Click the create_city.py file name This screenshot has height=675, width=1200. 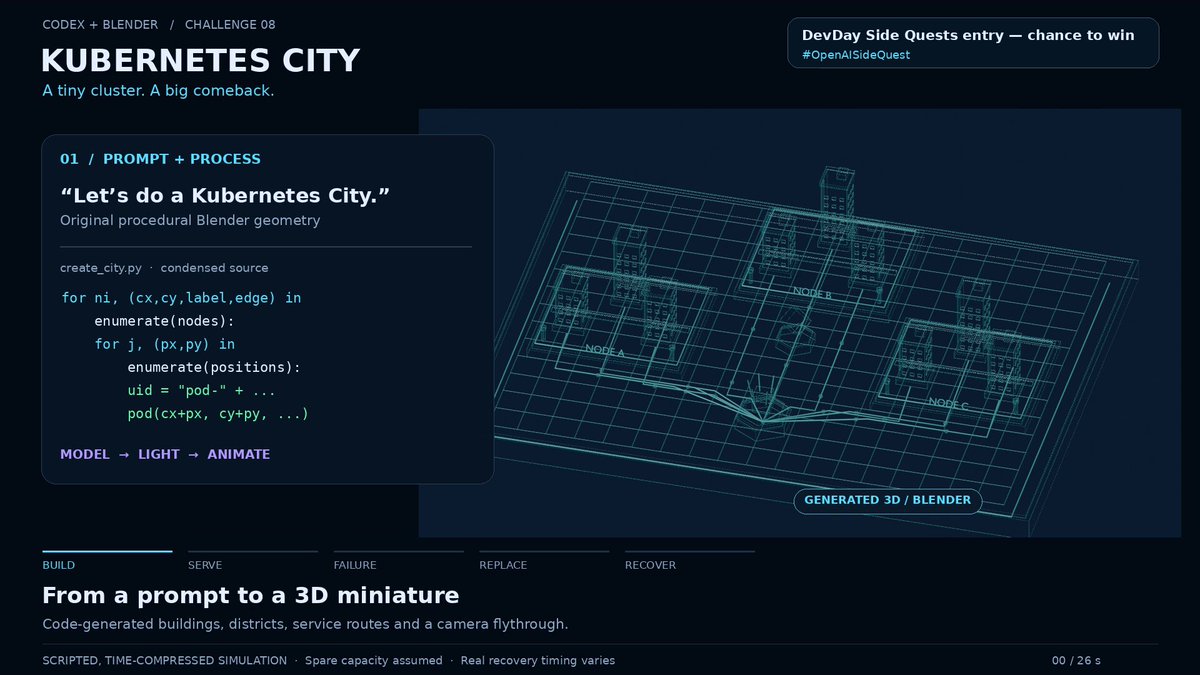click(100, 268)
